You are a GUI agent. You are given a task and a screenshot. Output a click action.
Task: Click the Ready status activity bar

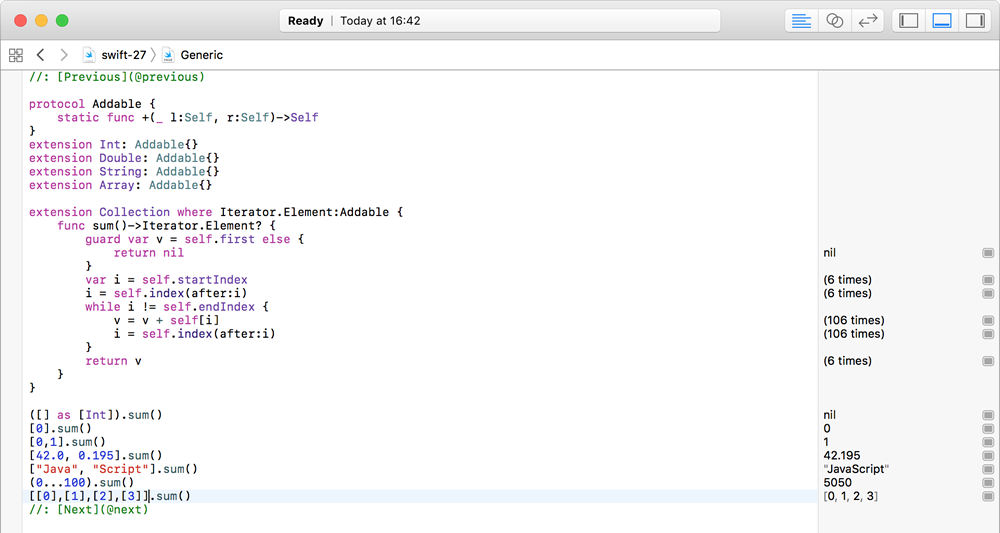pos(500,21)
